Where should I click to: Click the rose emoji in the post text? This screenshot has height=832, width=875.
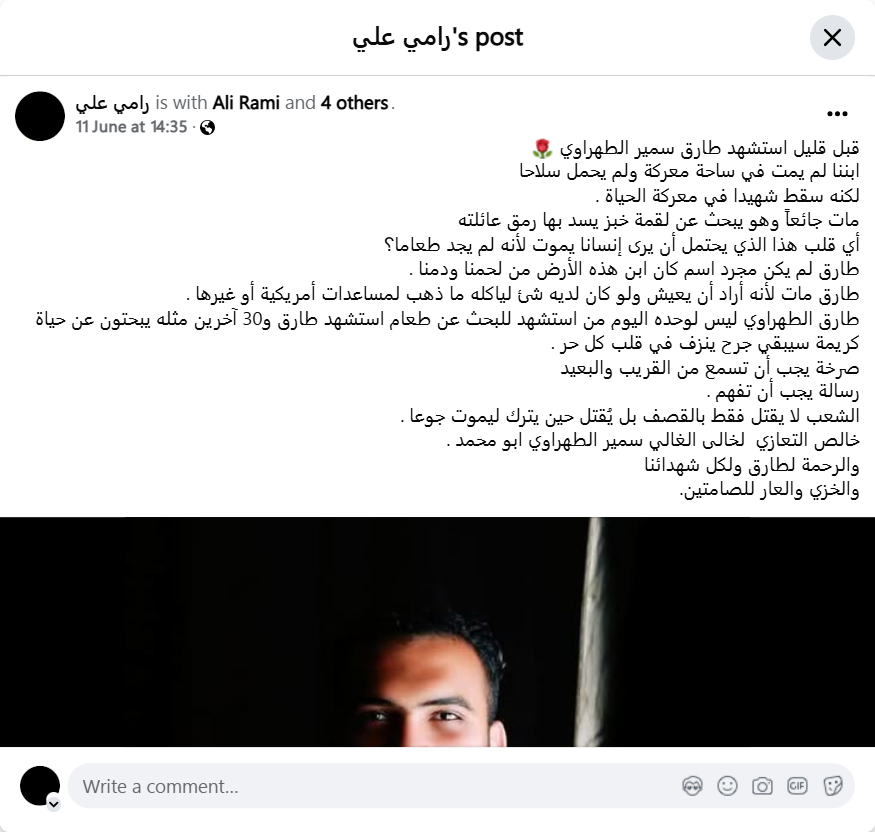tap(542, 148)
